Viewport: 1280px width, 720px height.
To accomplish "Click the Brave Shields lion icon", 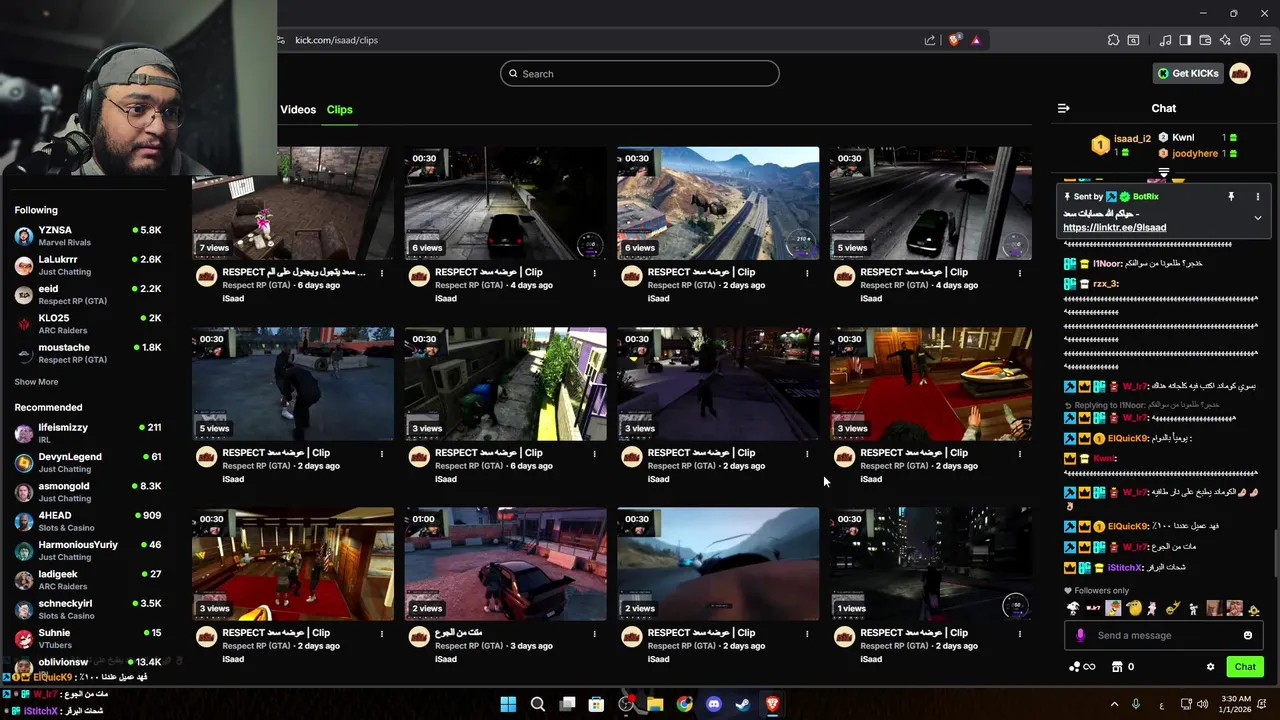I will pyautogui.click(x=955, y=40).
